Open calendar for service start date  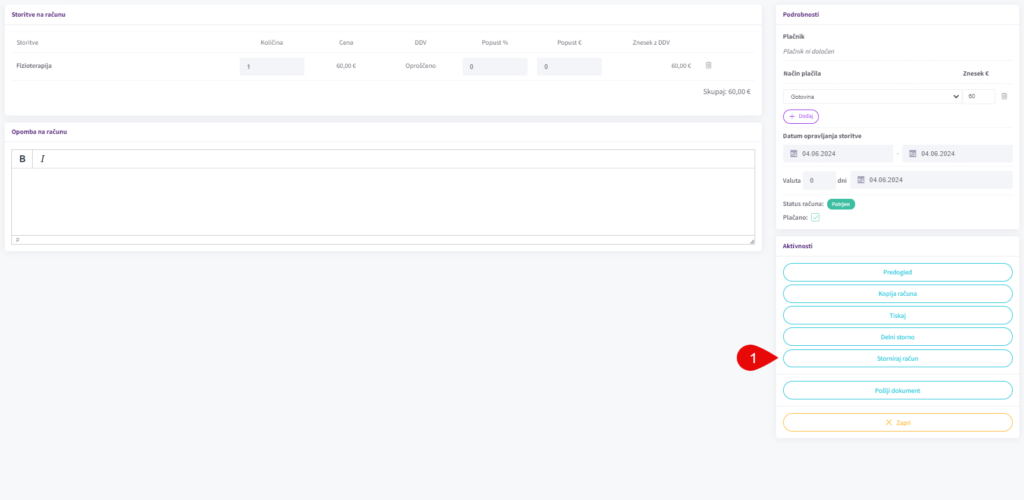[794, 154]
